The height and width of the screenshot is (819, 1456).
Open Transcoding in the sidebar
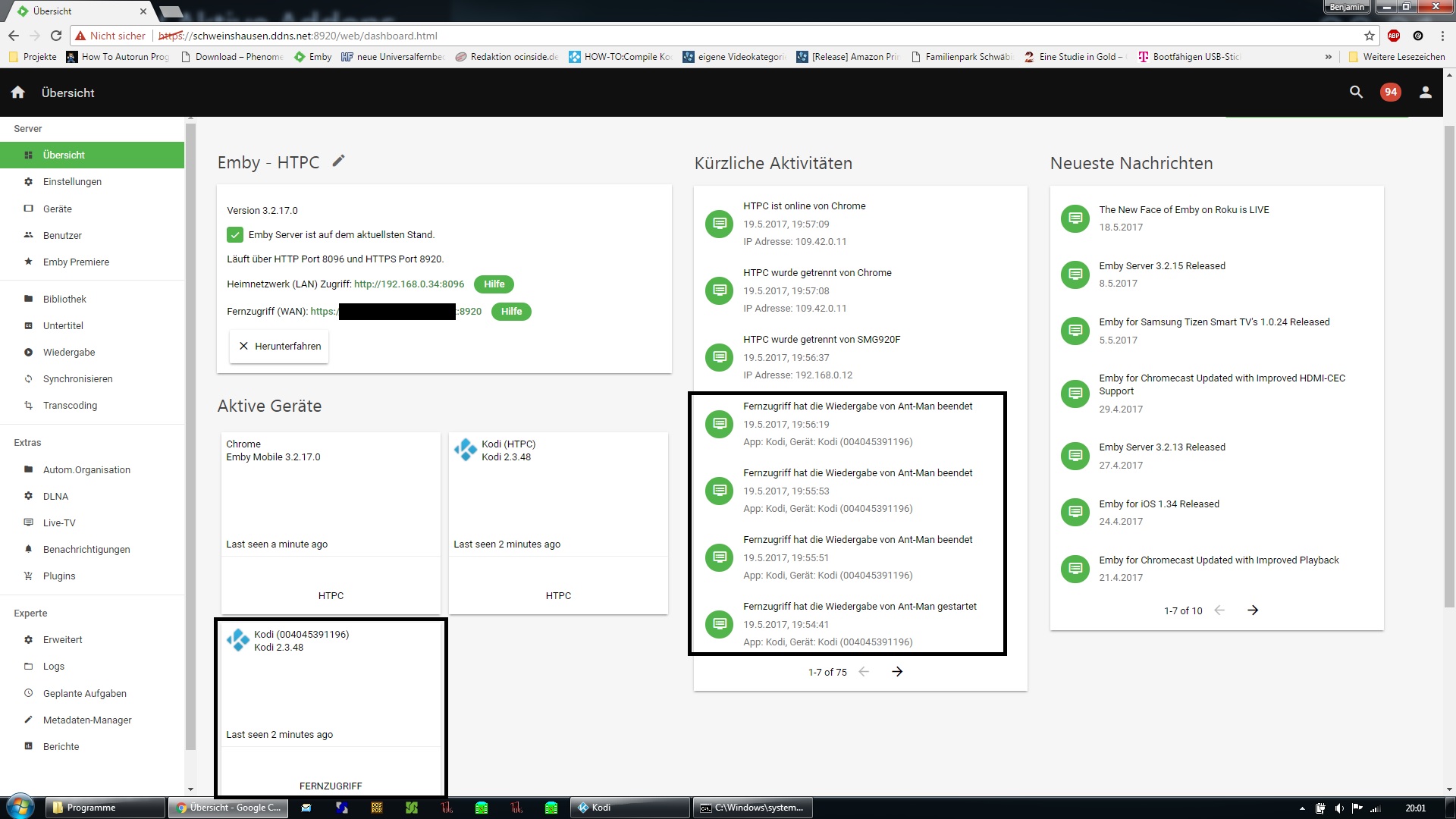(x=92, y=405)
